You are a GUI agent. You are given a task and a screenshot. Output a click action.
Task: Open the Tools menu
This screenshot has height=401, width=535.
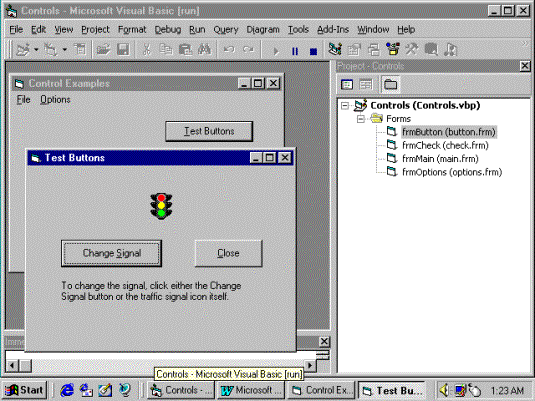click(298, 30)
